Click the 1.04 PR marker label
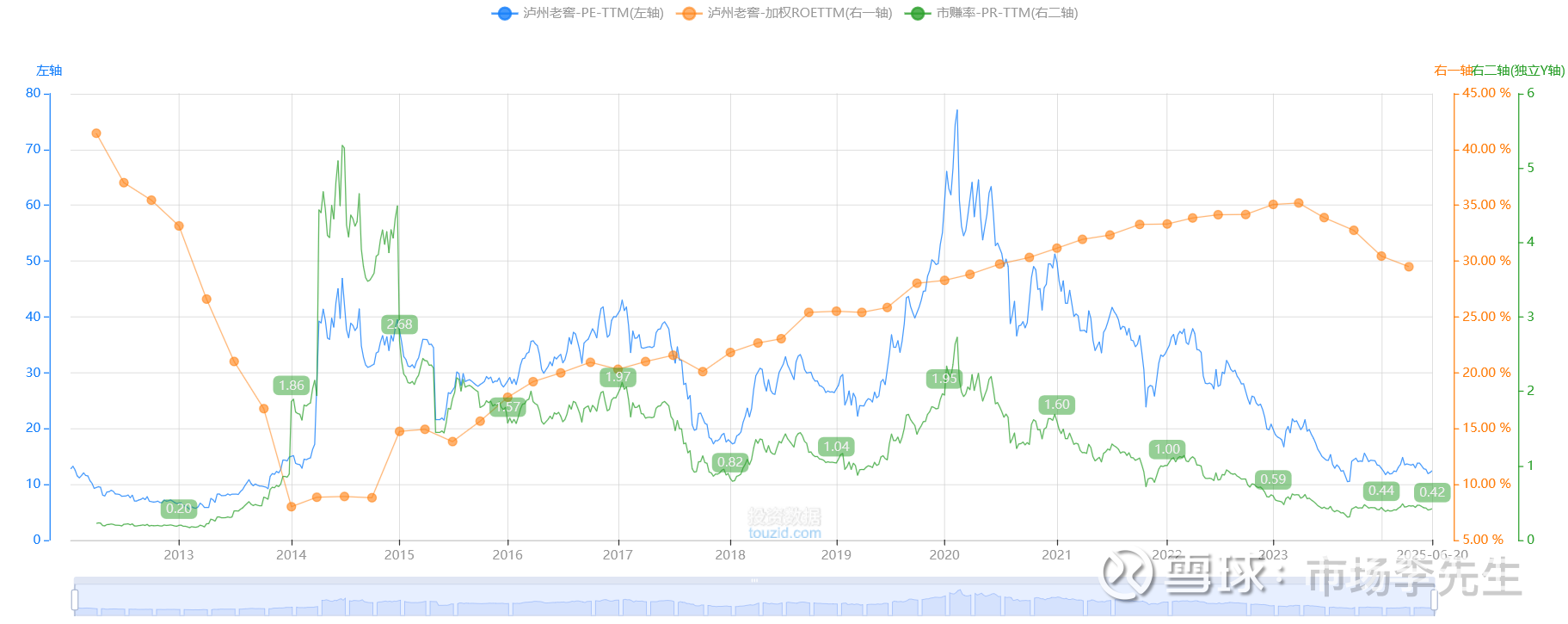The height and width of the screenshot is (624, 1568). pos(836,447)
